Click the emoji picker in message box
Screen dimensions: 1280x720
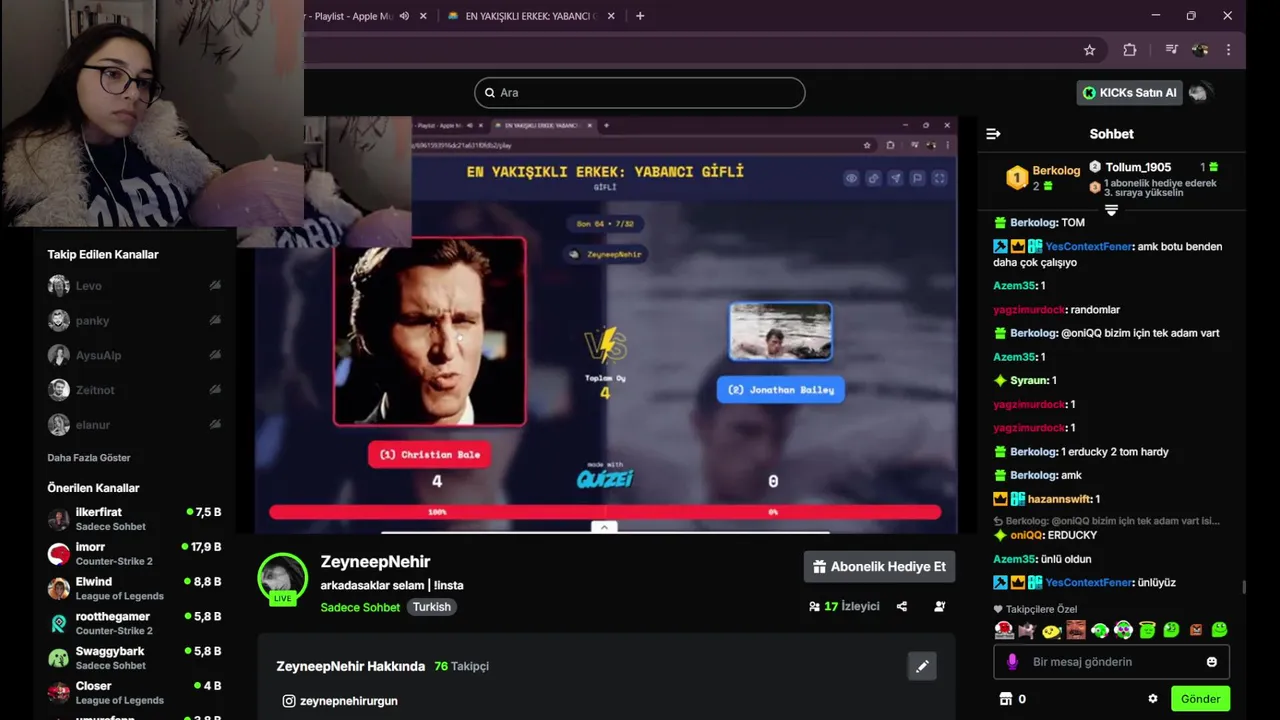pyautogui.click(x=1212, y=662)
